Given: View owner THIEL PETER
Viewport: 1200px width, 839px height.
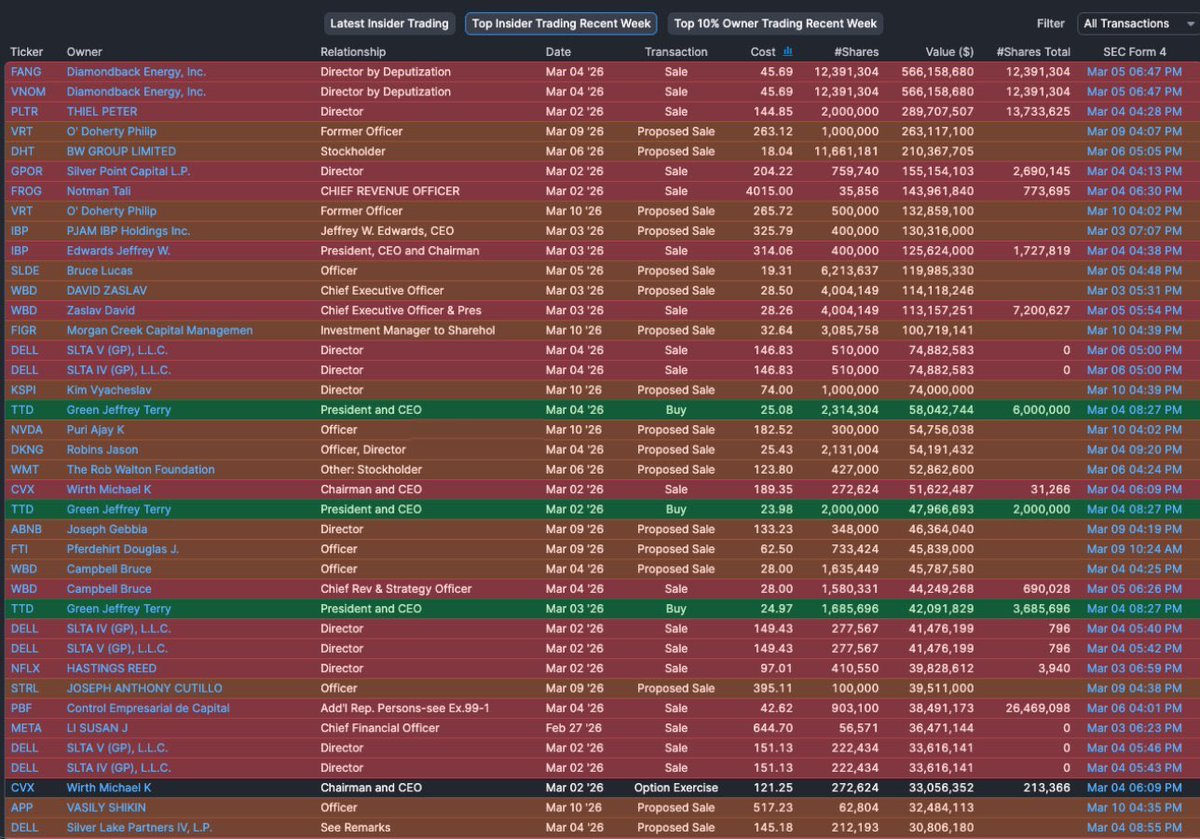Looking at the screenshot, I should [102, 112].
